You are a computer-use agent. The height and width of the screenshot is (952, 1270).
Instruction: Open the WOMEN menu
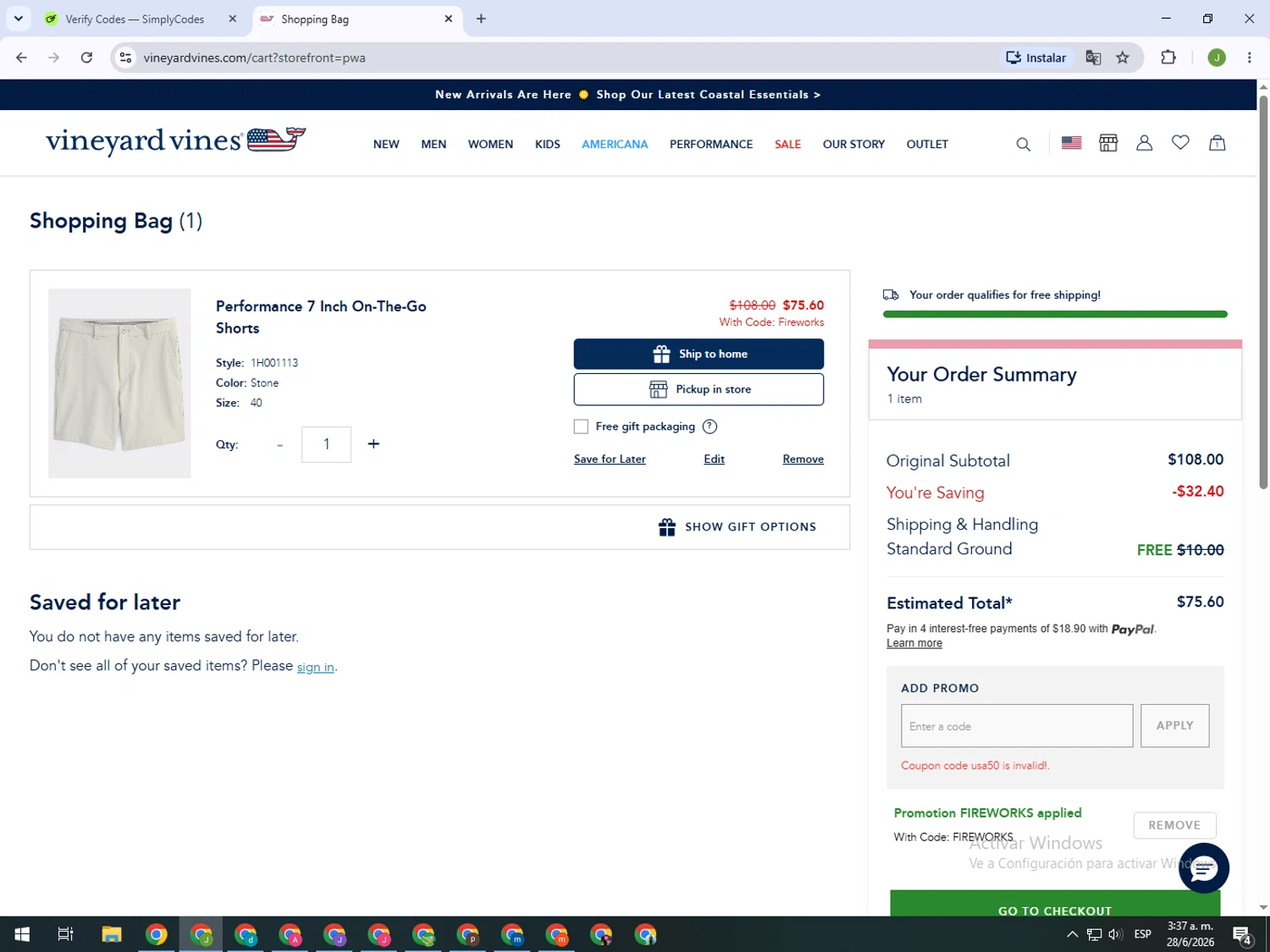490,144
